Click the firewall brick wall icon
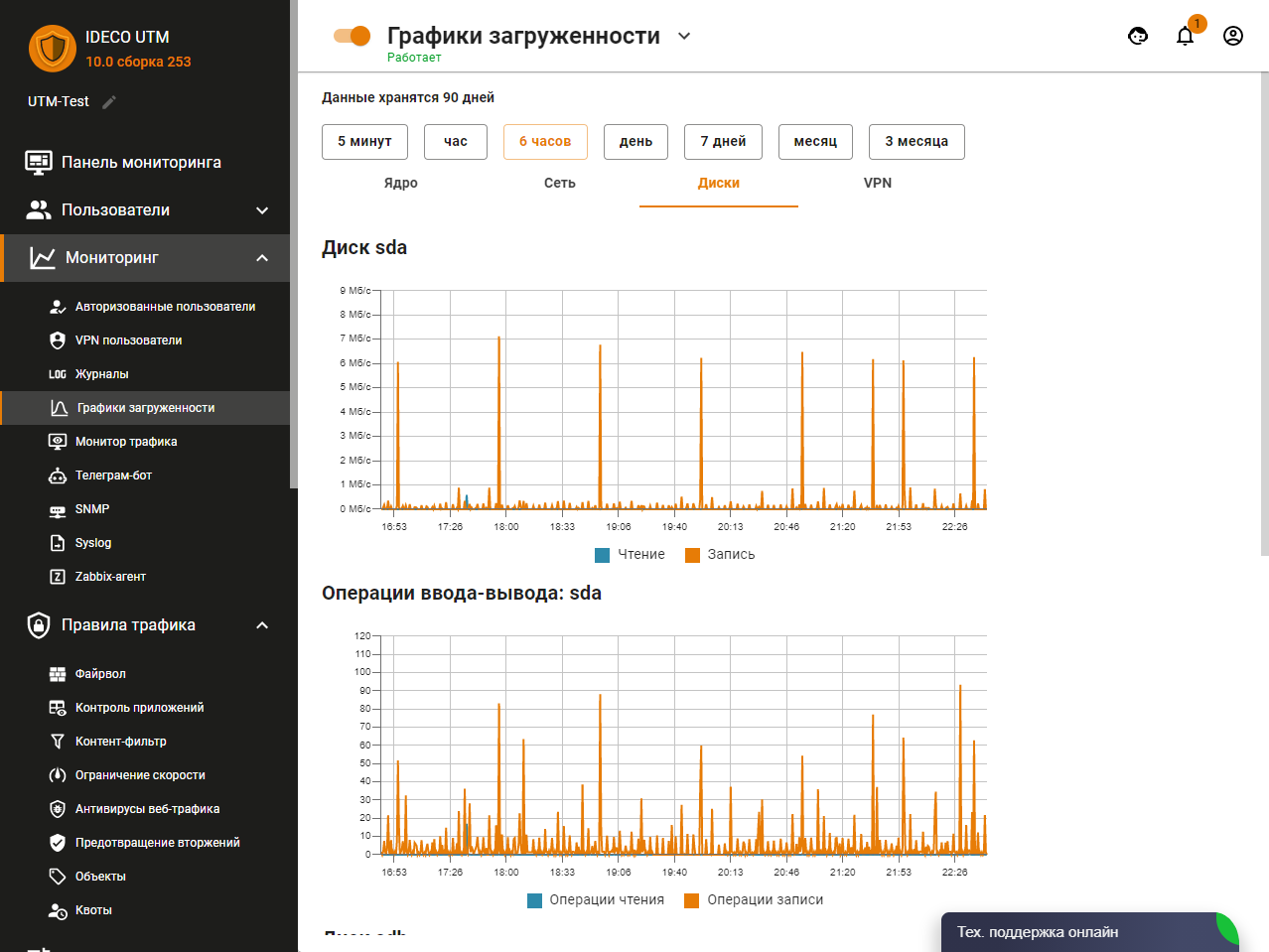 (58, 674)
